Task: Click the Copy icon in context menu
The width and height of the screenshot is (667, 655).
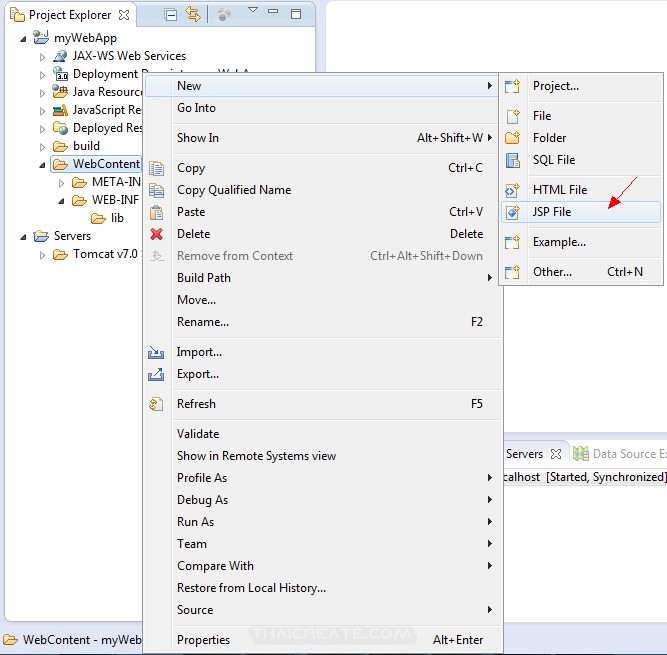Action: (156, 168)
